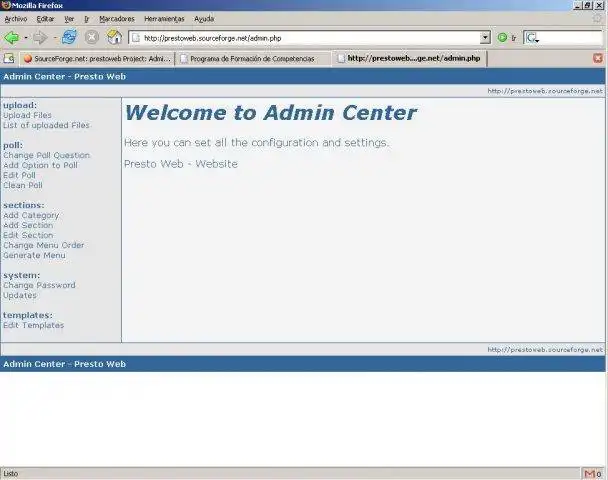This screenshot has width=608, height=480.
Task: Click the Generate Menu link
Action: [x=34, y=256]
